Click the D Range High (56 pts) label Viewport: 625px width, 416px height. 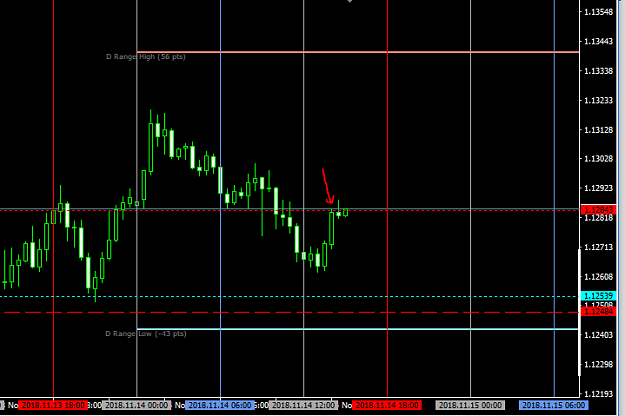pyautogui.click(x=146, y=57)
